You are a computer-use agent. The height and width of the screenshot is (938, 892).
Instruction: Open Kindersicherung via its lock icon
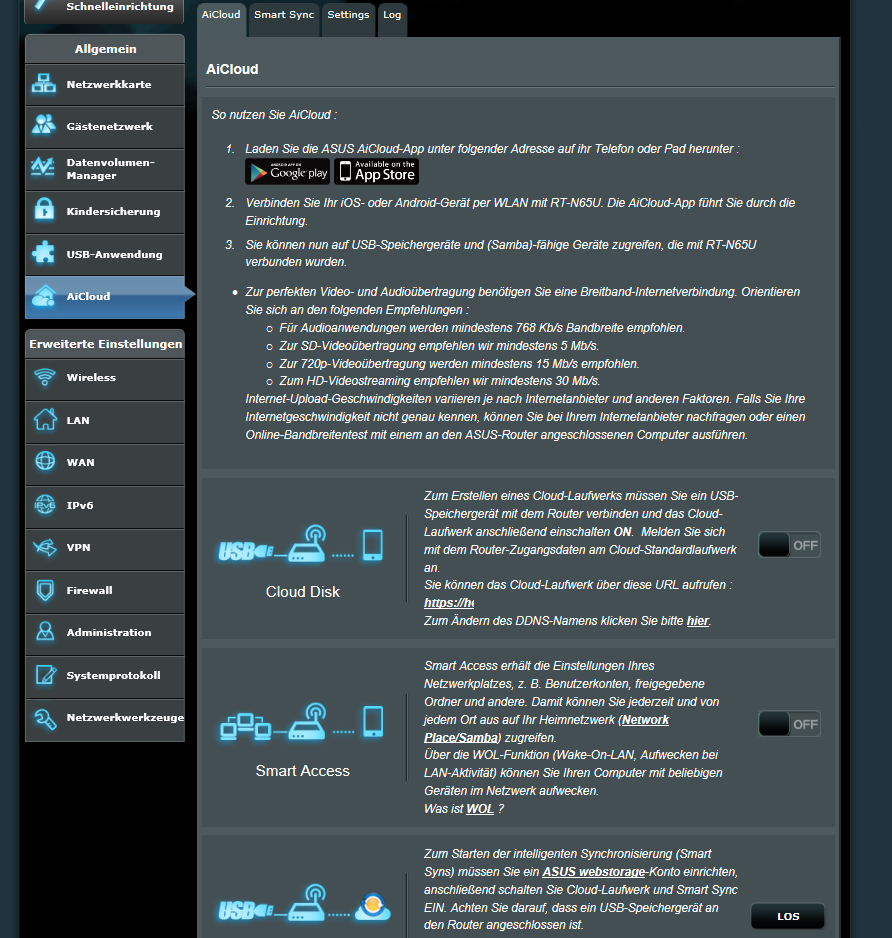pyautogui.click(x=45, y=211)
